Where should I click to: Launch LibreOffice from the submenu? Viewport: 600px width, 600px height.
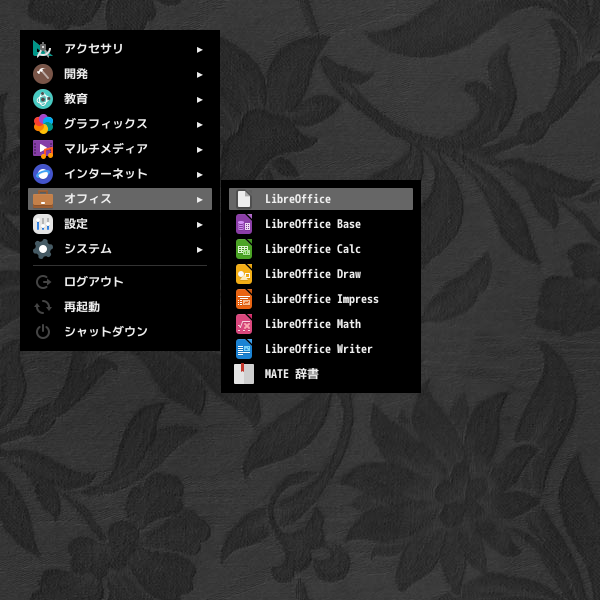click(x=321, y=199)
